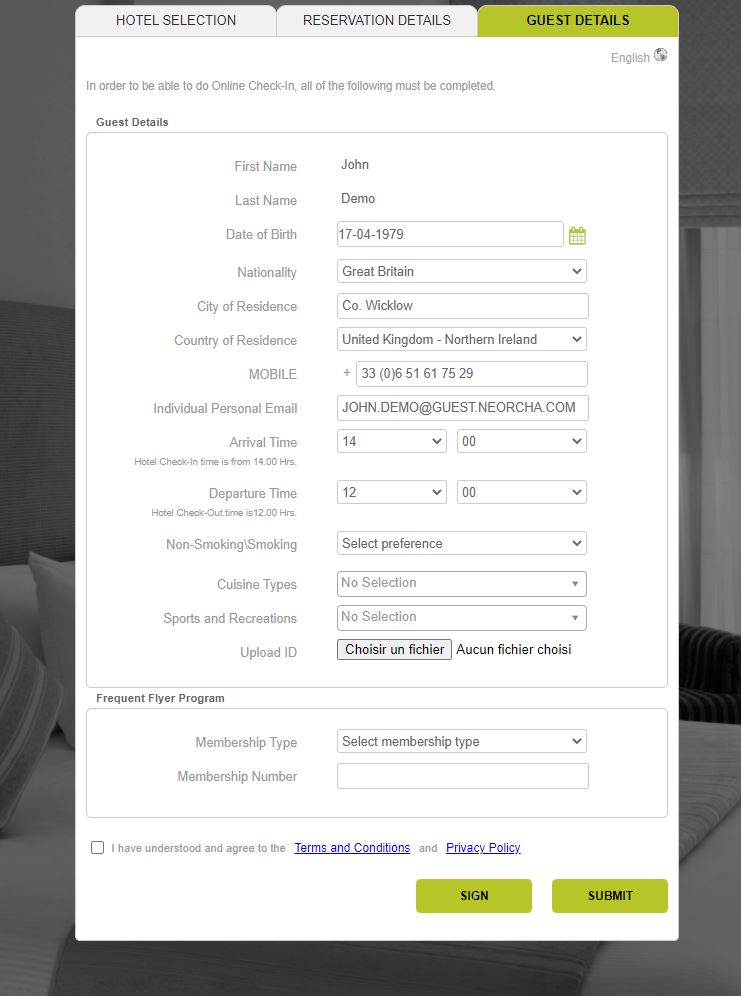Open the Privacy Policy link
Viewport: 741px width, 996px height.
click(x=483, y=848)
